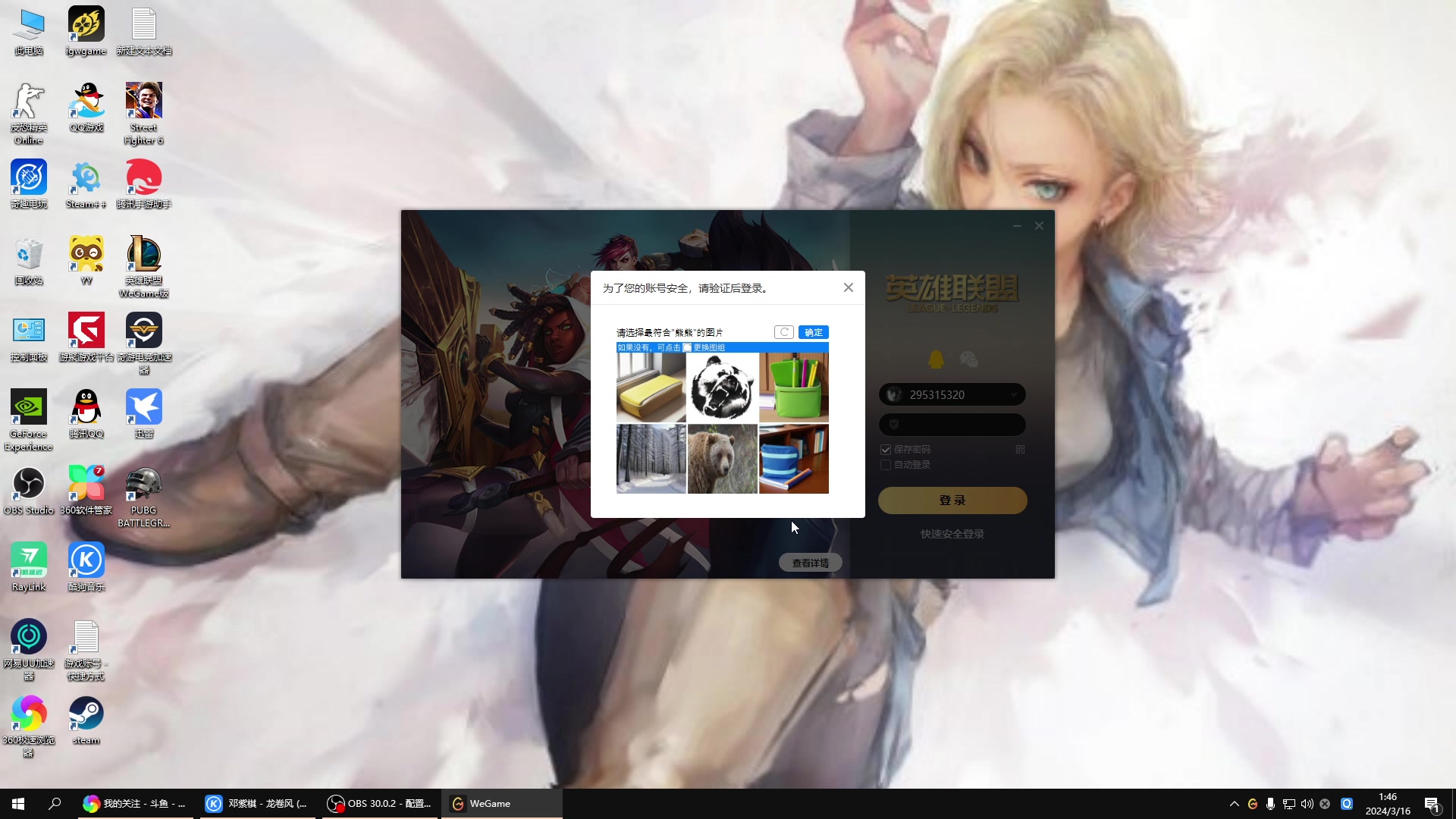
Task: Launch steam desktop shortcut
Action: [86, 721]
